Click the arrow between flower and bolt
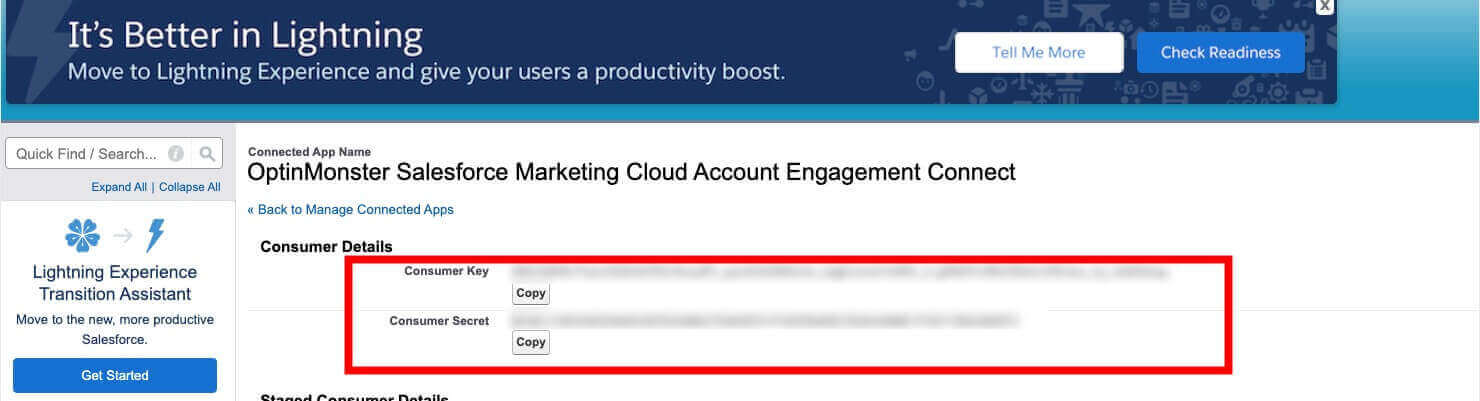This screenshot has width=1480, height=401. [122, 236]
